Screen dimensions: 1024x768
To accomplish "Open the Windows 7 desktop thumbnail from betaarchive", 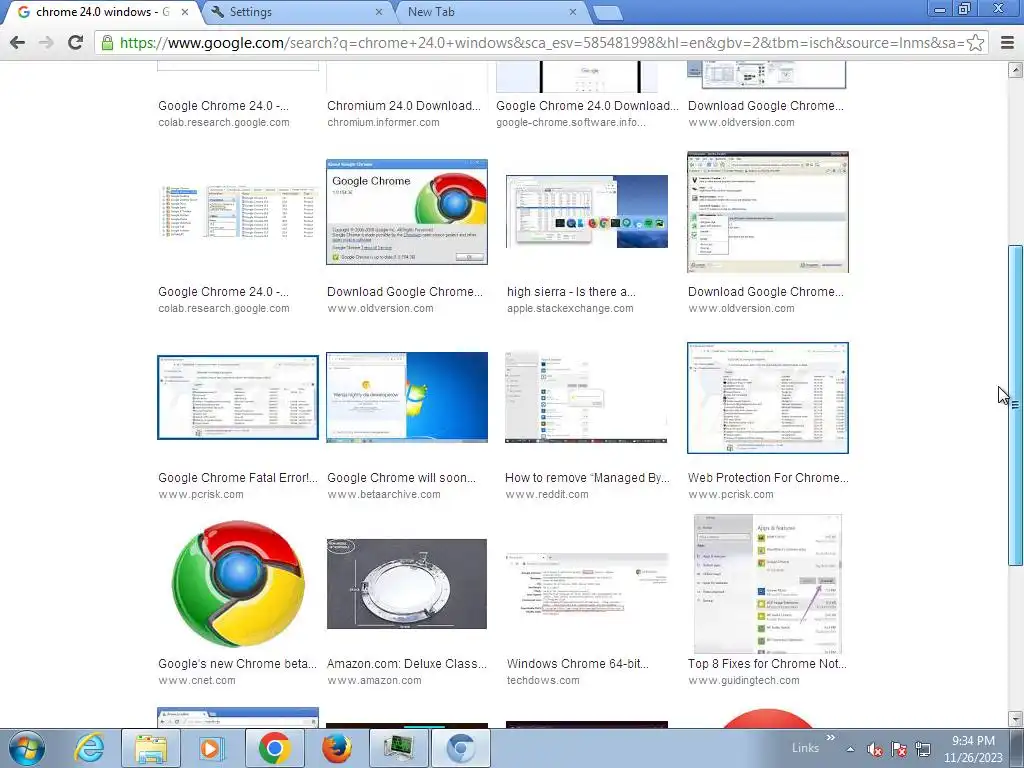I will pos(407,397).
